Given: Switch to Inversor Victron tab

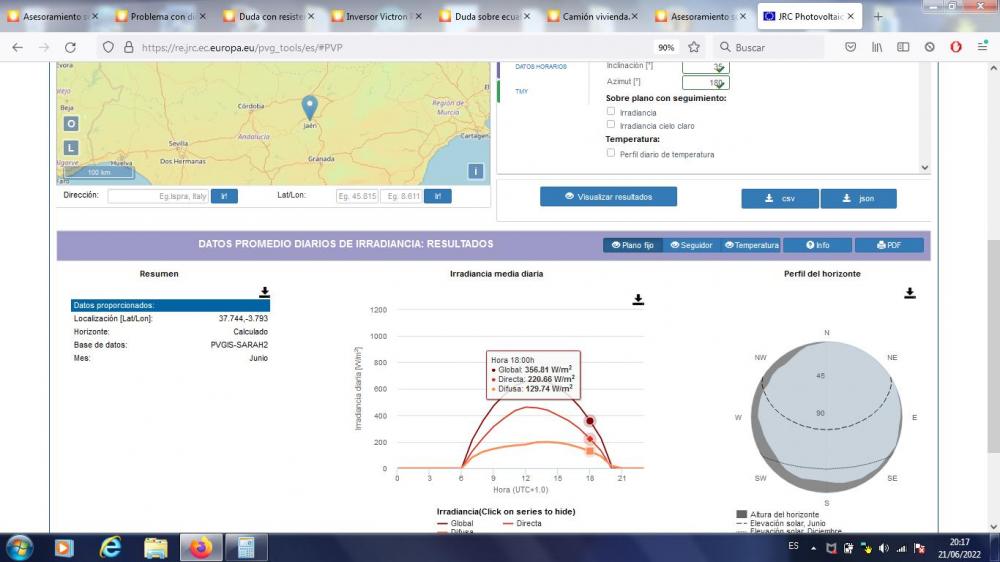Looking at the screenshot, I should point(377,17).
